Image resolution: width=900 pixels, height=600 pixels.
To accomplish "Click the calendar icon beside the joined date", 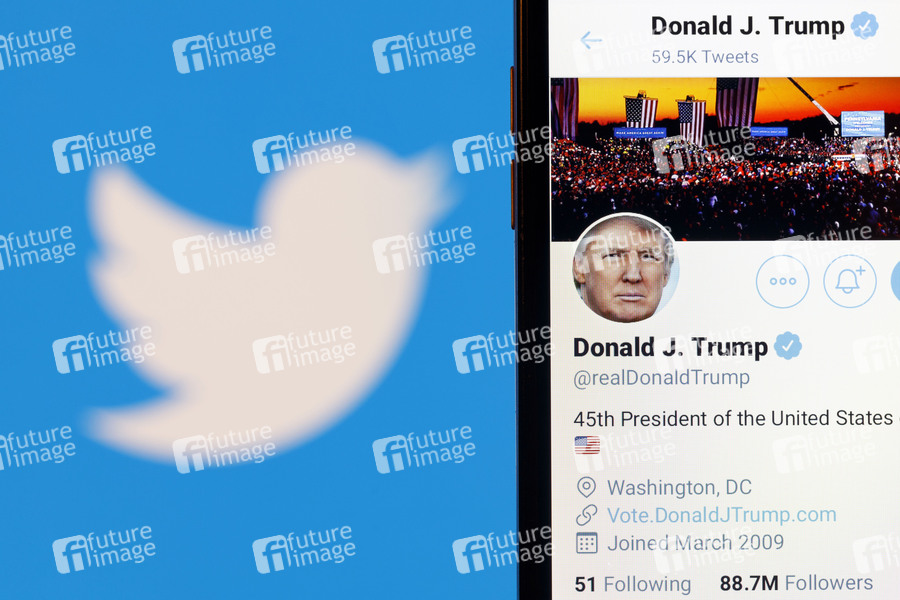I will [x=587, y=543].
